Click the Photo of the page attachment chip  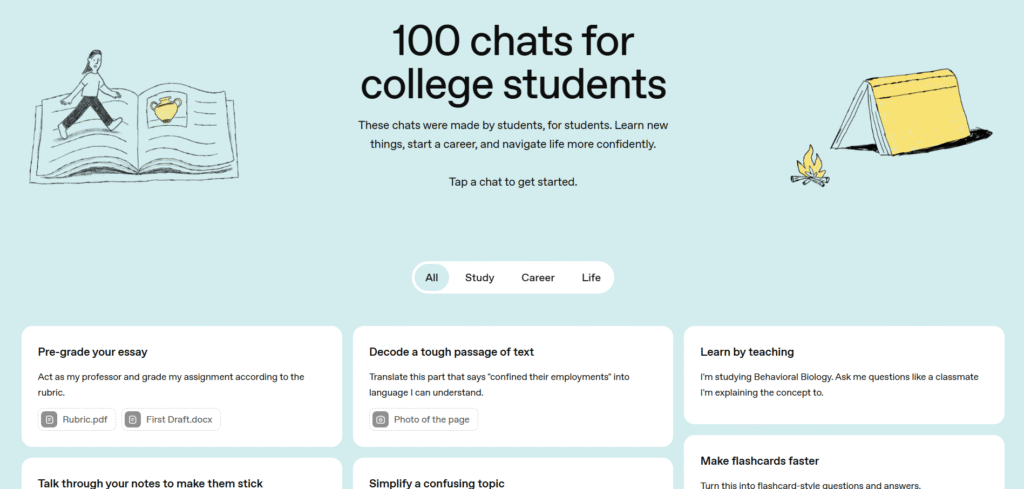(x=423, y=420)
